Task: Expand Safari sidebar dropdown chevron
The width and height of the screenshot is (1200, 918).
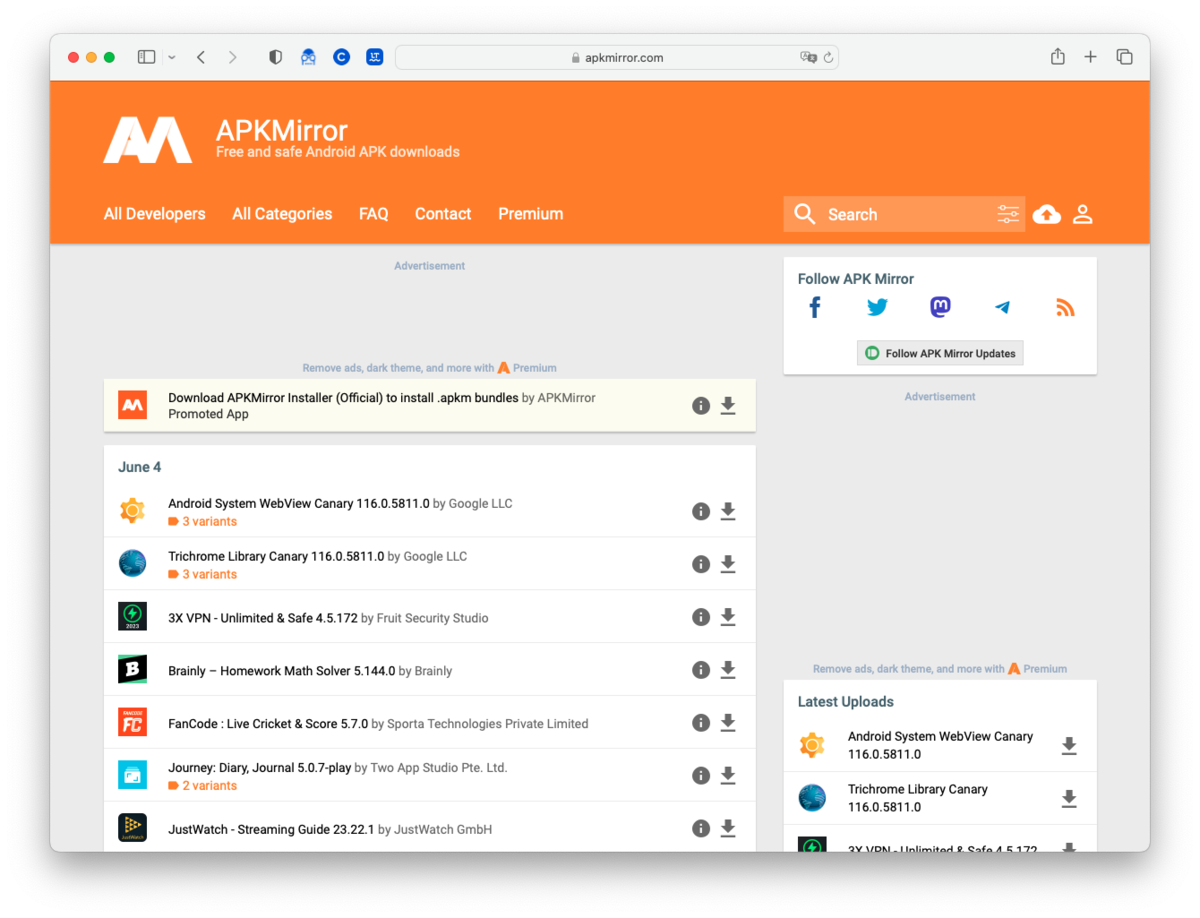Action: 172,58
